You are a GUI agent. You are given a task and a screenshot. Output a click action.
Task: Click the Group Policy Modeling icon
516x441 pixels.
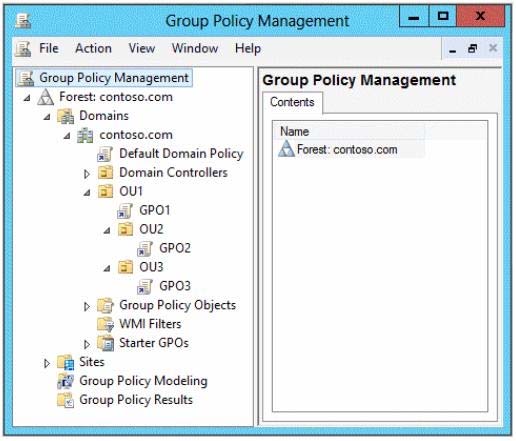coord(65,381)
